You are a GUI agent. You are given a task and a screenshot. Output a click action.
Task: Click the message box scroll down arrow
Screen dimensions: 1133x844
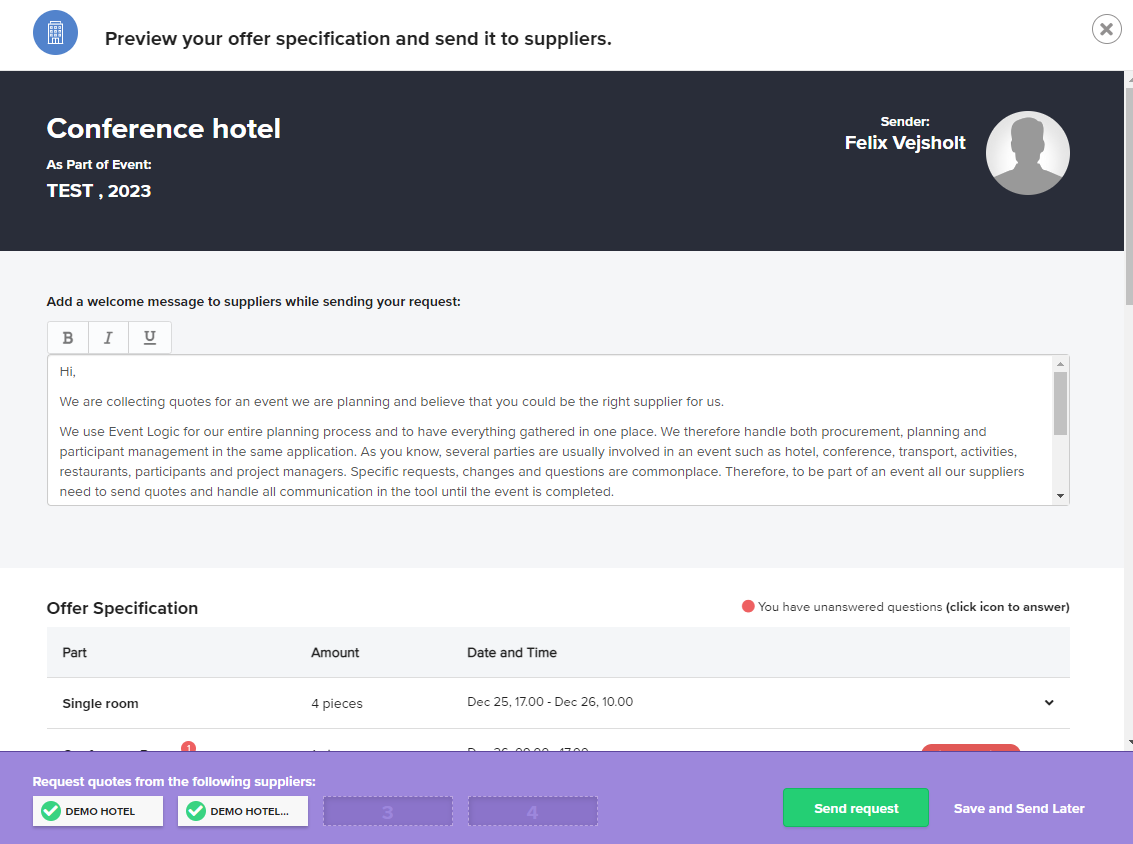(1060, 496)
